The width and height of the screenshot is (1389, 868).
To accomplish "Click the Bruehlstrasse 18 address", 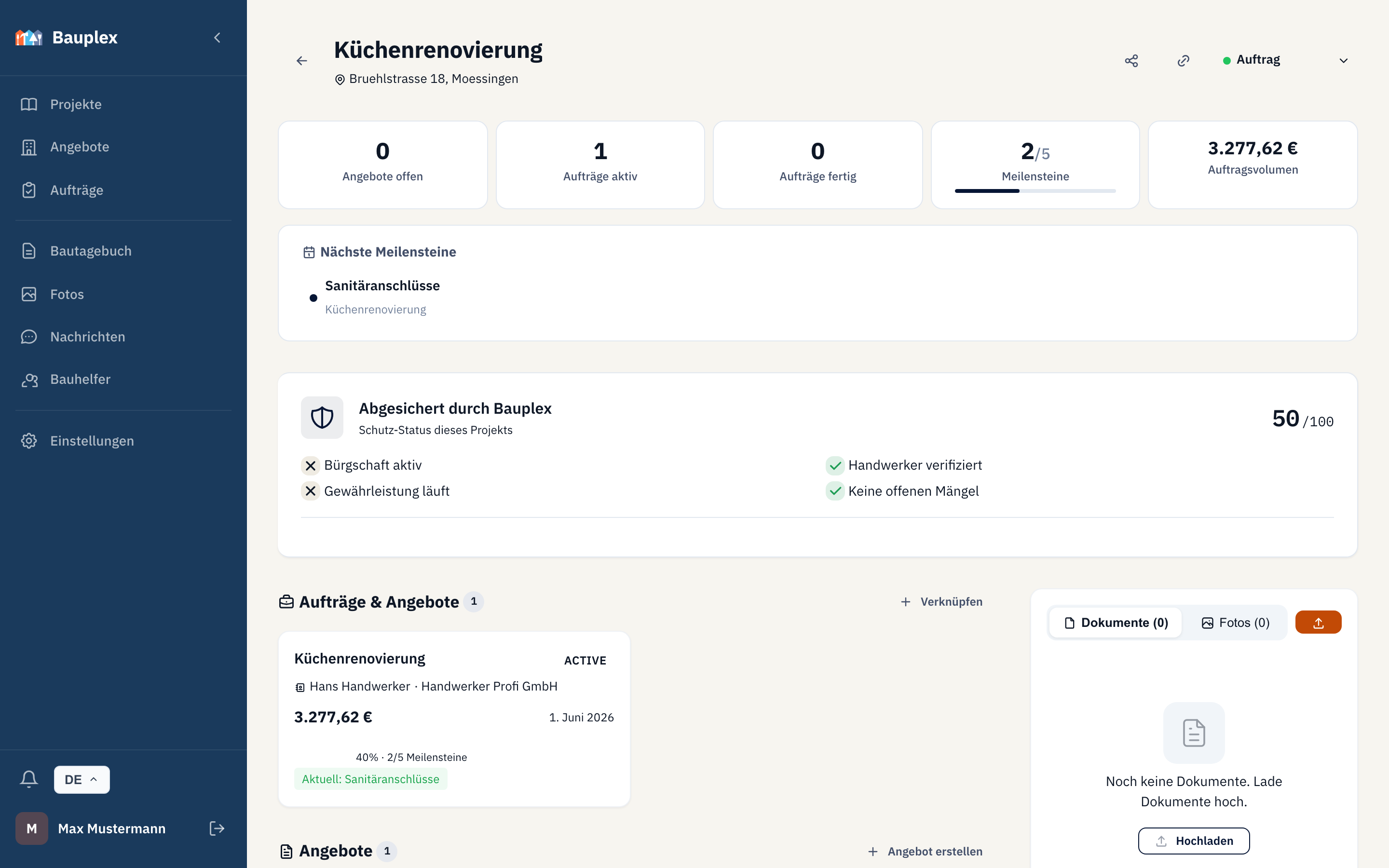I will (x=434, y=79).
